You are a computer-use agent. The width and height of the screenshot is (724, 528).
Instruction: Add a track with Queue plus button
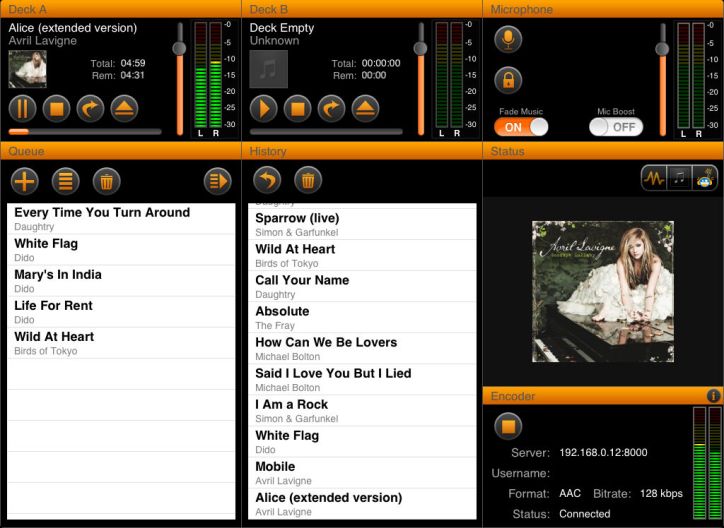pos(25,181)
